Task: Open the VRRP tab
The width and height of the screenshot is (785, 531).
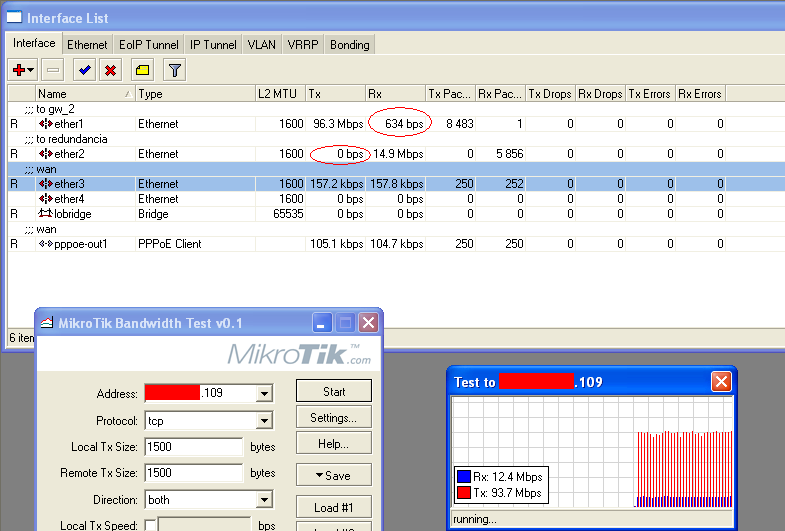Action: tap(303, 45)
